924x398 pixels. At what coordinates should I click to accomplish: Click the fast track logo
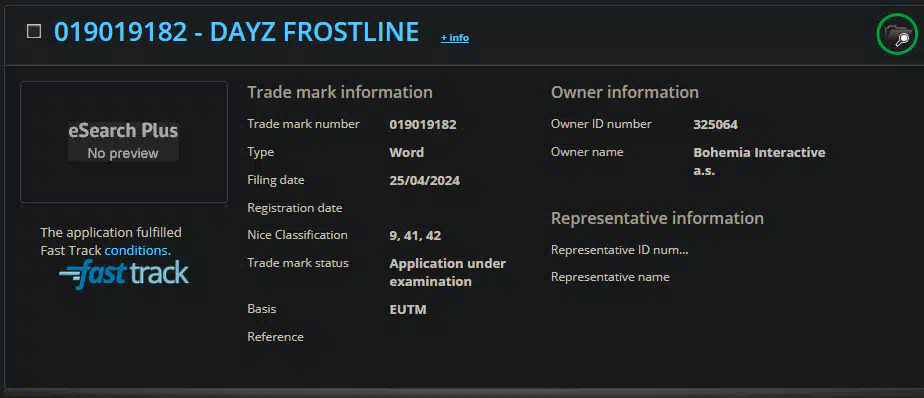[x=124, y=274]
